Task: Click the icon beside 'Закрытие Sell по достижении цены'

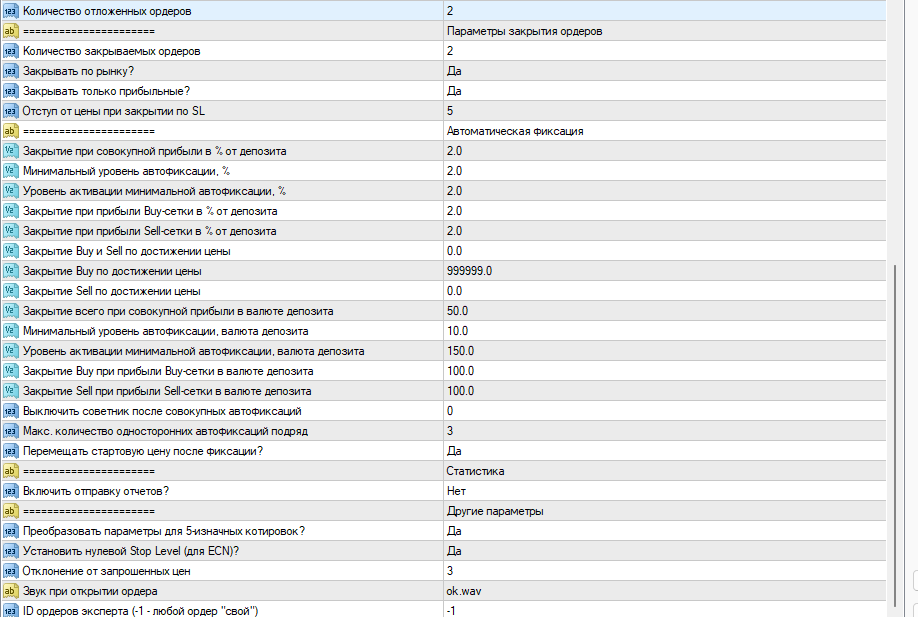Action: click(x=11, y=290)
